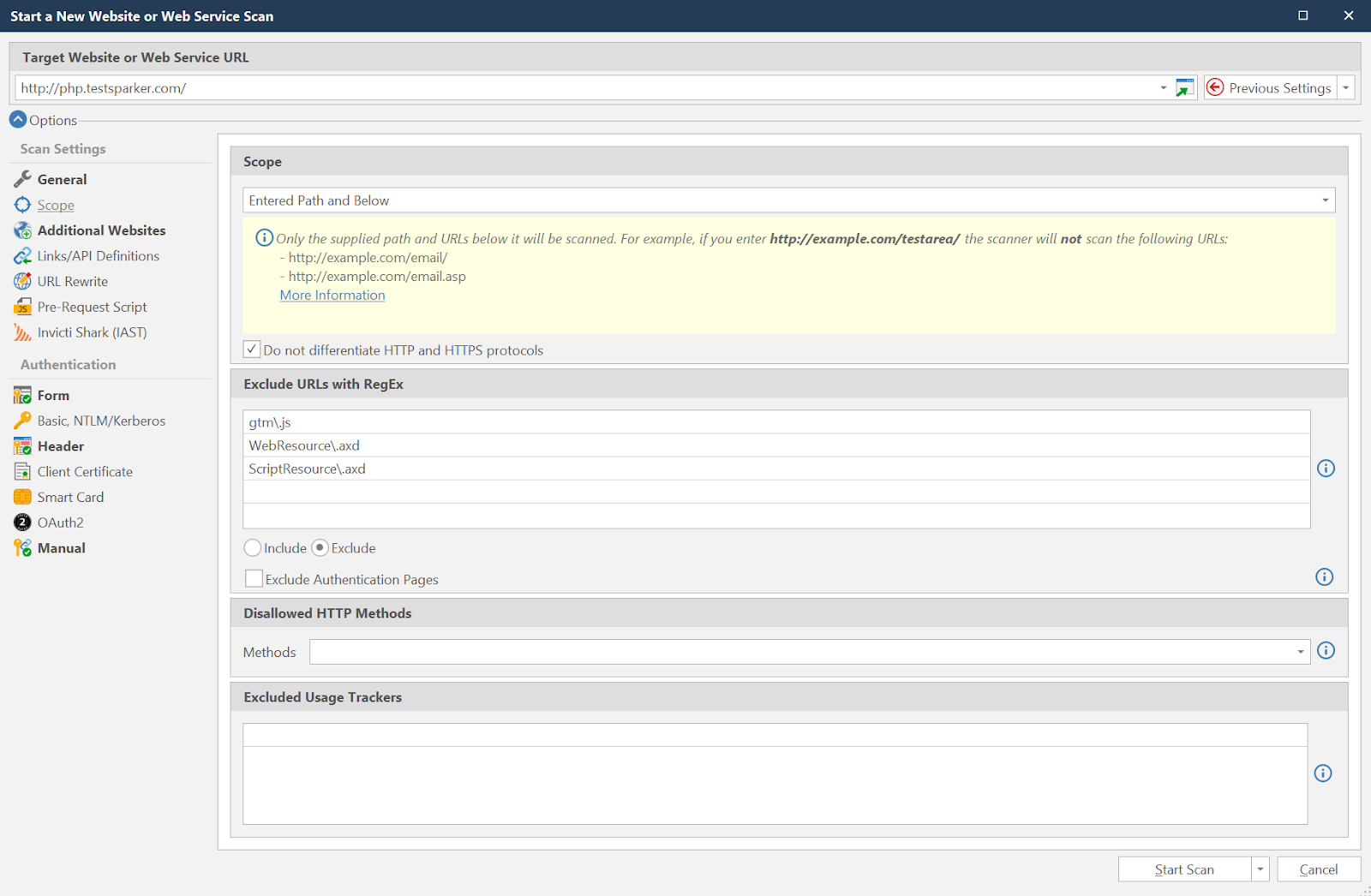Open the Entered Path and Below scope dropdown
1371x896 pixels.
pyautogui.click(x=1324, y=200)
